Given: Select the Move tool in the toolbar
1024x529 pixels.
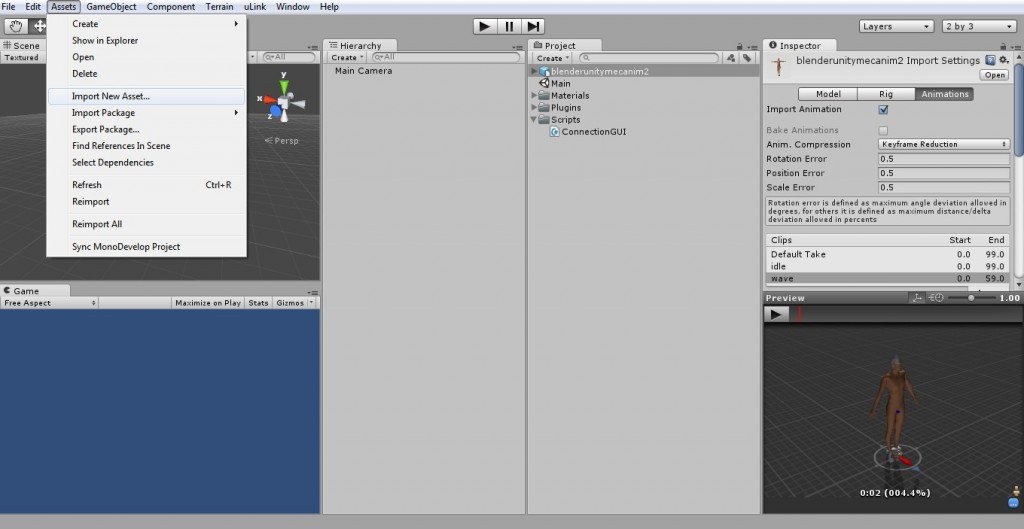Looking at the screenshot, I should [x=39, y=26].
